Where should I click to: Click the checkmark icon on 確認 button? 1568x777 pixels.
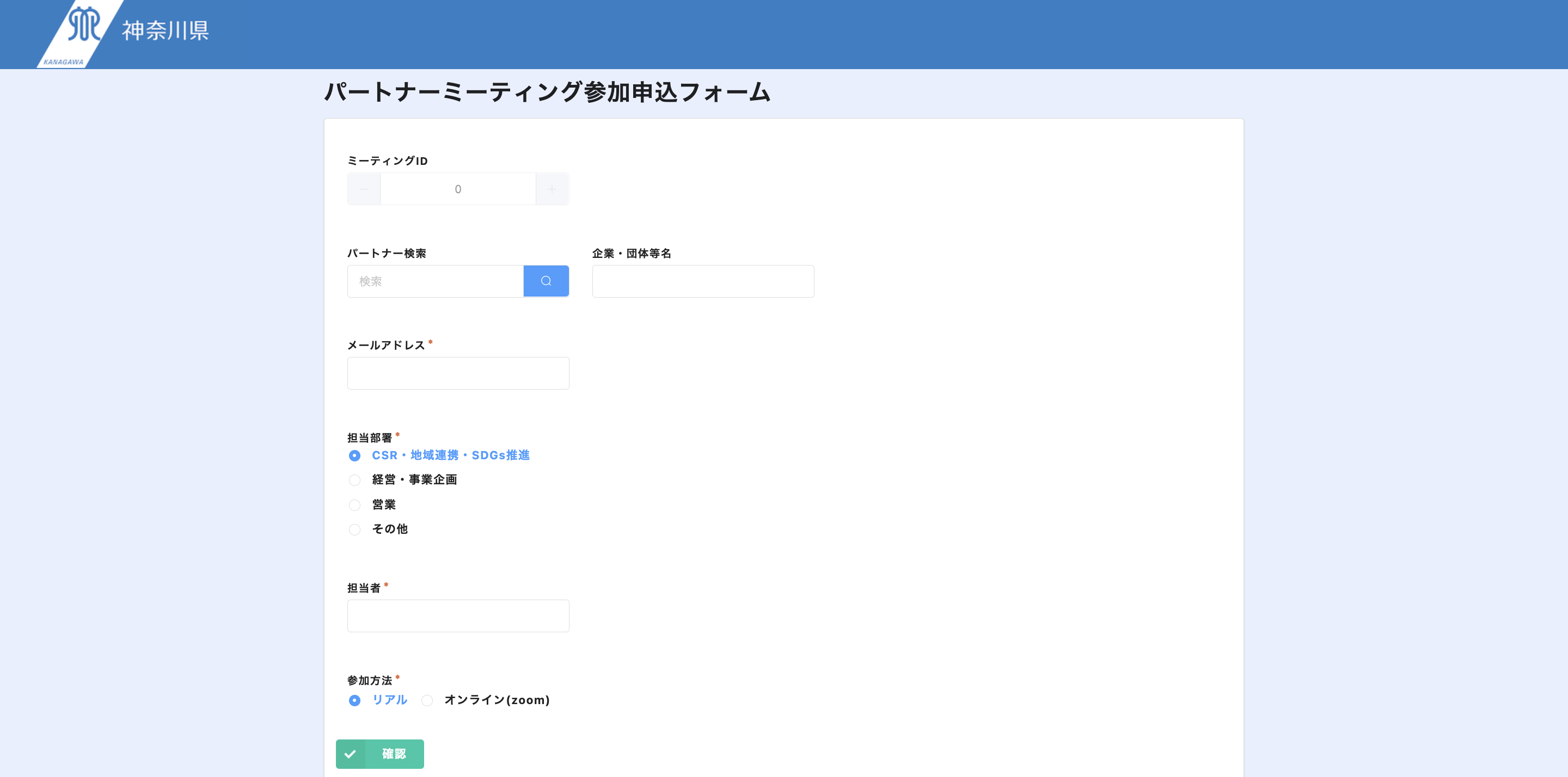pyautogui.click(x=350, y=754)
